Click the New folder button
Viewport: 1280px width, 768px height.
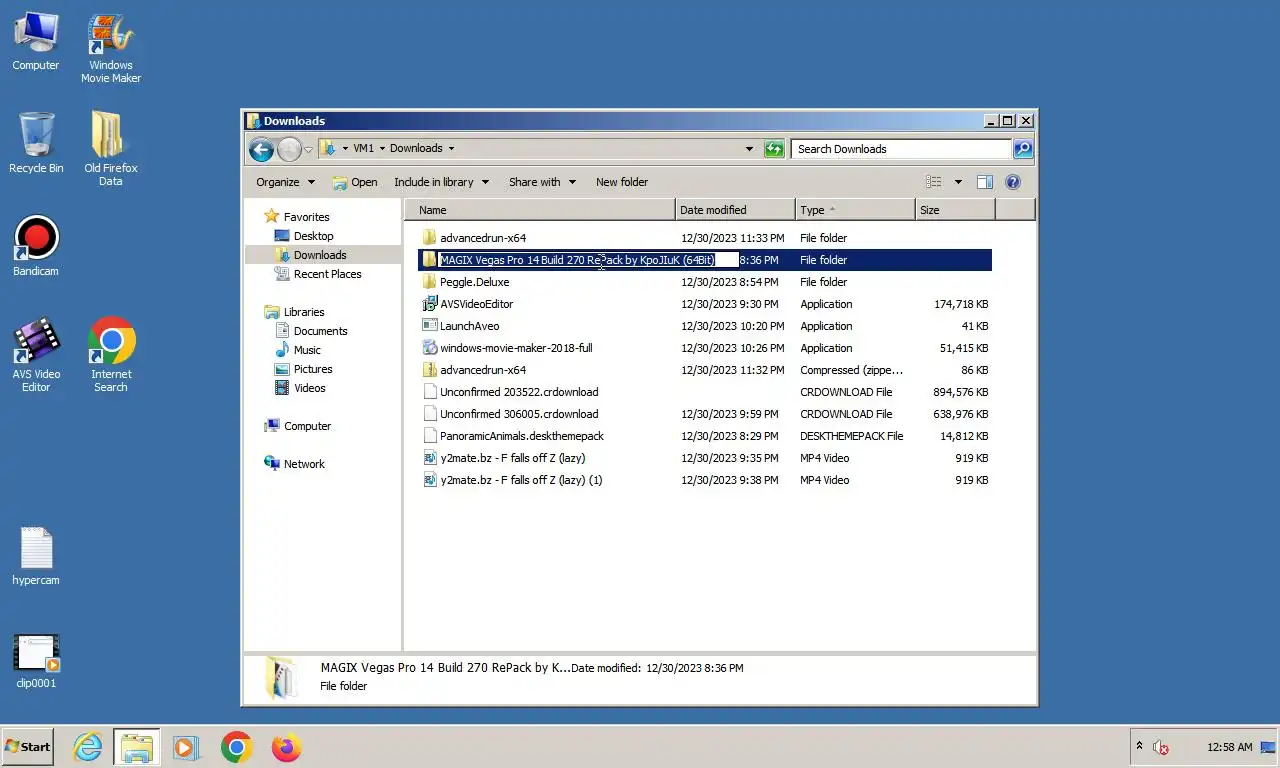pyautogui.click(x=622, y=182)
